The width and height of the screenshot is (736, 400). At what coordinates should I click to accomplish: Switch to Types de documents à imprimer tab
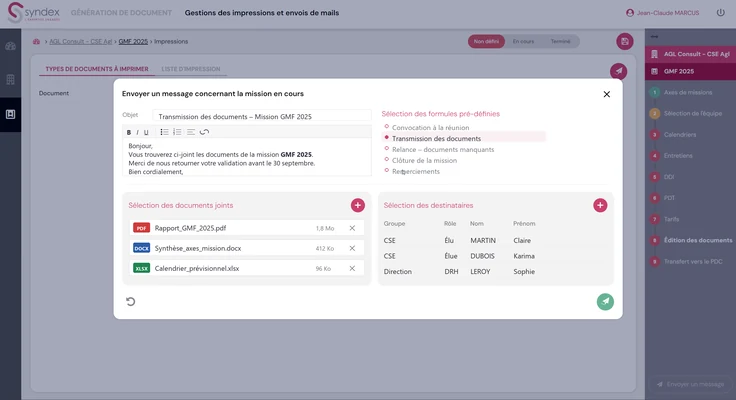coord(97,69)
